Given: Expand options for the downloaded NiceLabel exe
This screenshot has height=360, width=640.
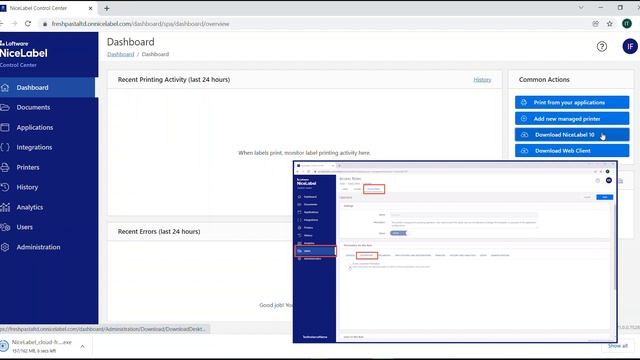Looking at the screenshot, I should 82,347.
